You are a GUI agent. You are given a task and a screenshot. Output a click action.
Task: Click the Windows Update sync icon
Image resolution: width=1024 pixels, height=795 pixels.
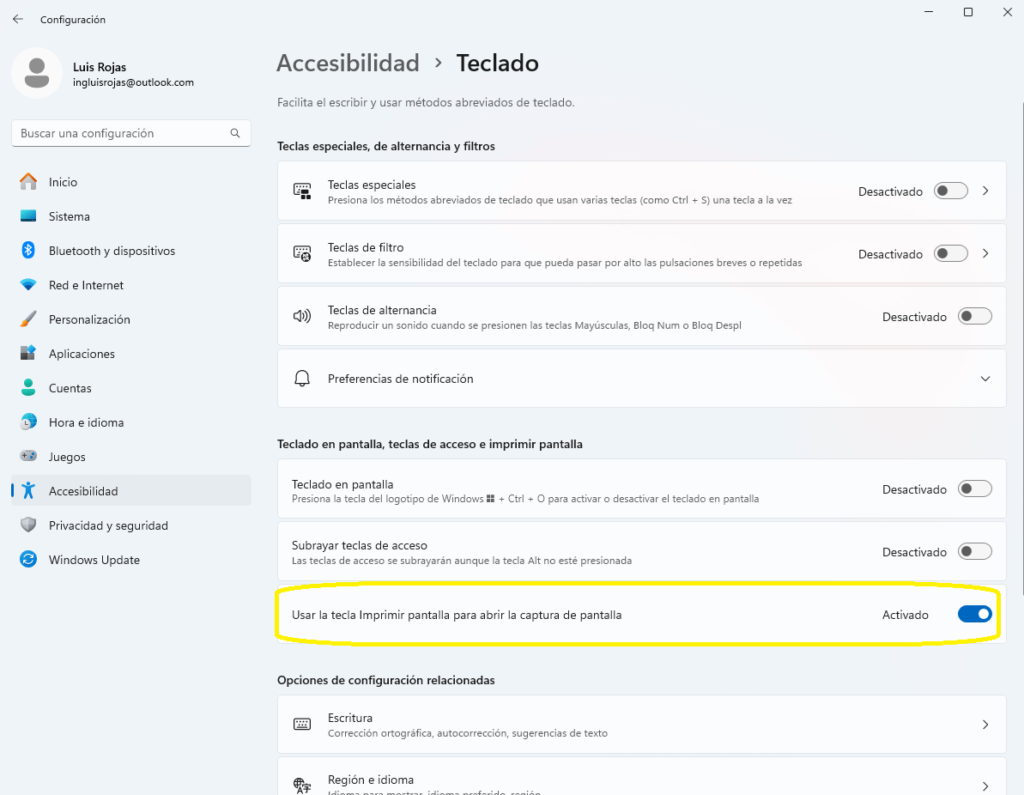coord(29,560)
